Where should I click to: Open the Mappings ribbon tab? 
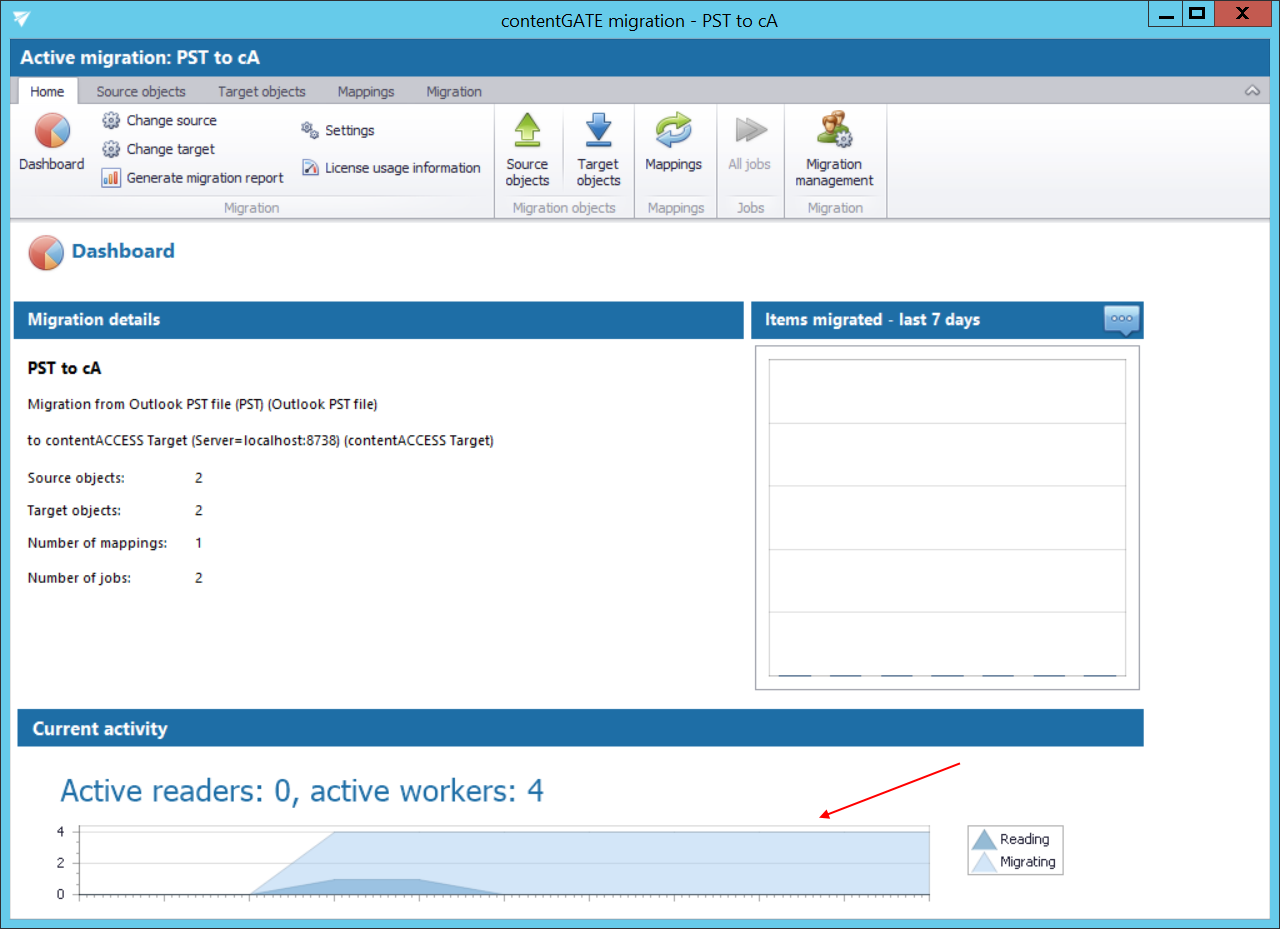(x=366, y=91)
